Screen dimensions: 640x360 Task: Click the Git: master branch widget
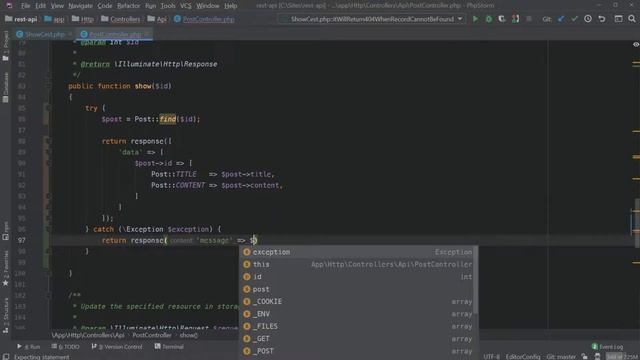click(x=561, y=356)
